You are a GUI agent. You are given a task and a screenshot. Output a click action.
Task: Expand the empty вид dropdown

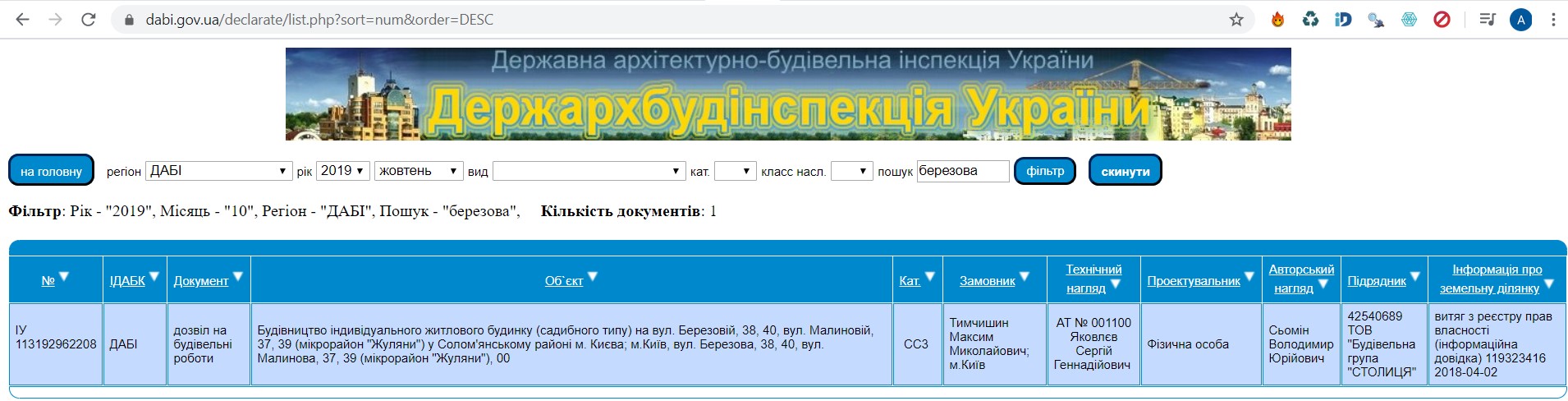[x=588, y=171]
